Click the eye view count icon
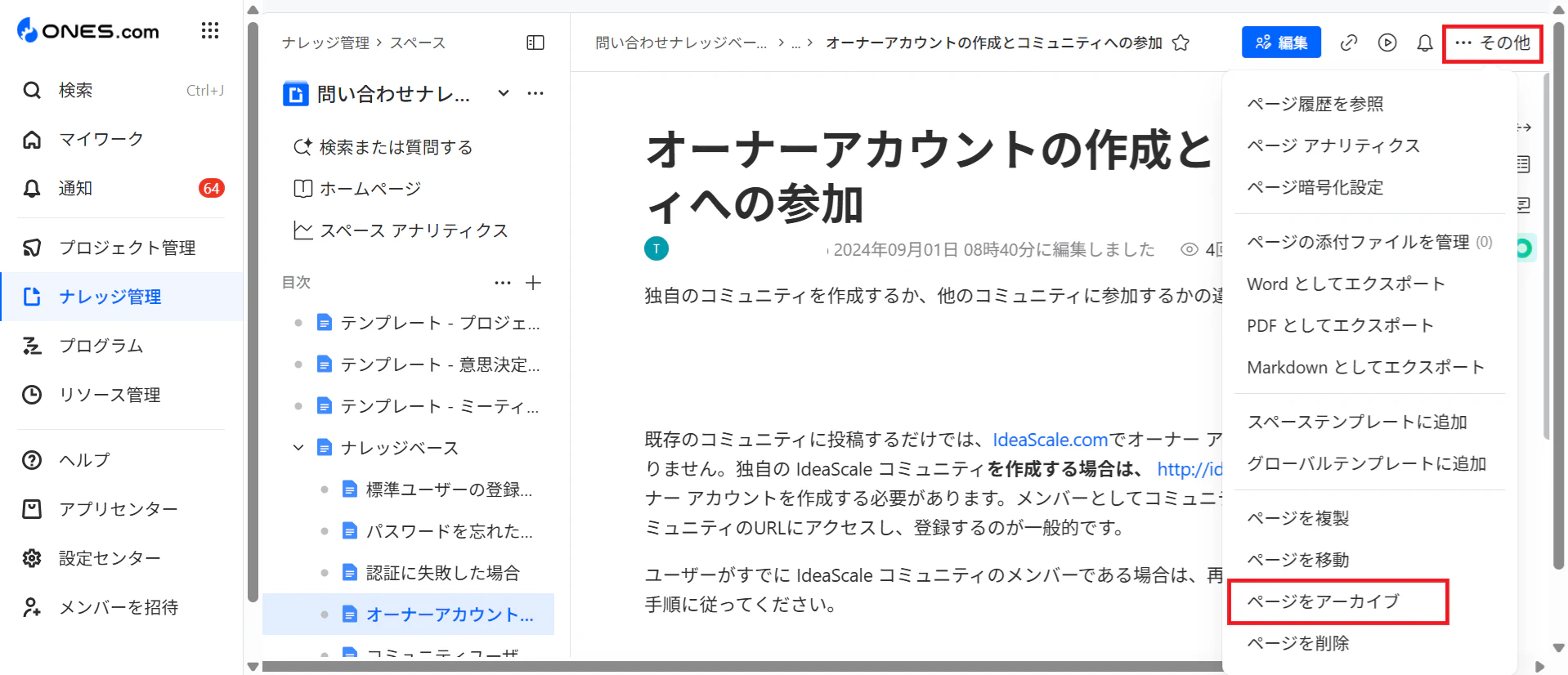Screen dimensions: 1568x675 (1189, 249)
